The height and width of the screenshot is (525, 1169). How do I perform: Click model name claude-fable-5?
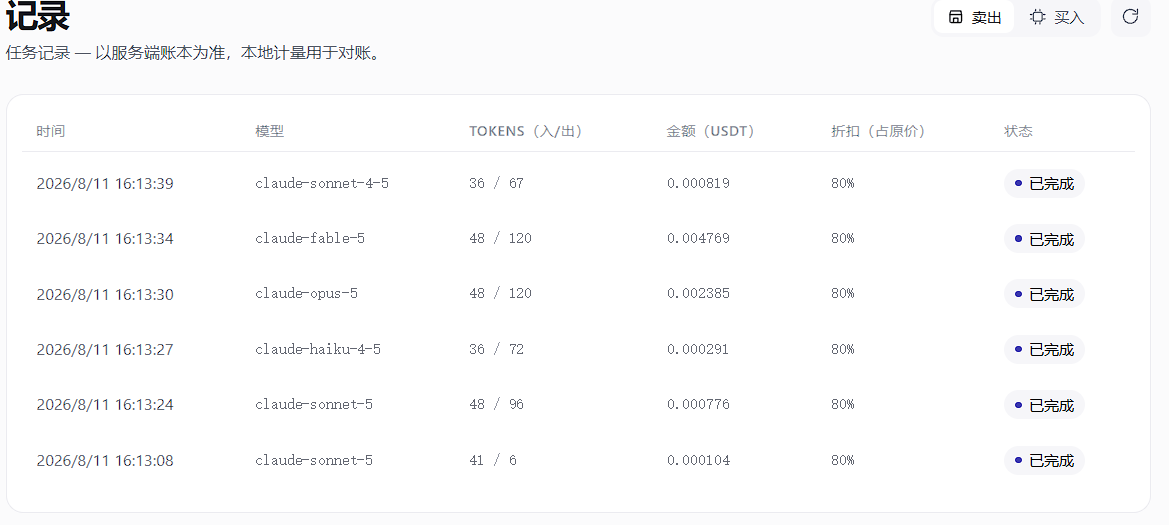tap(310, 239)
